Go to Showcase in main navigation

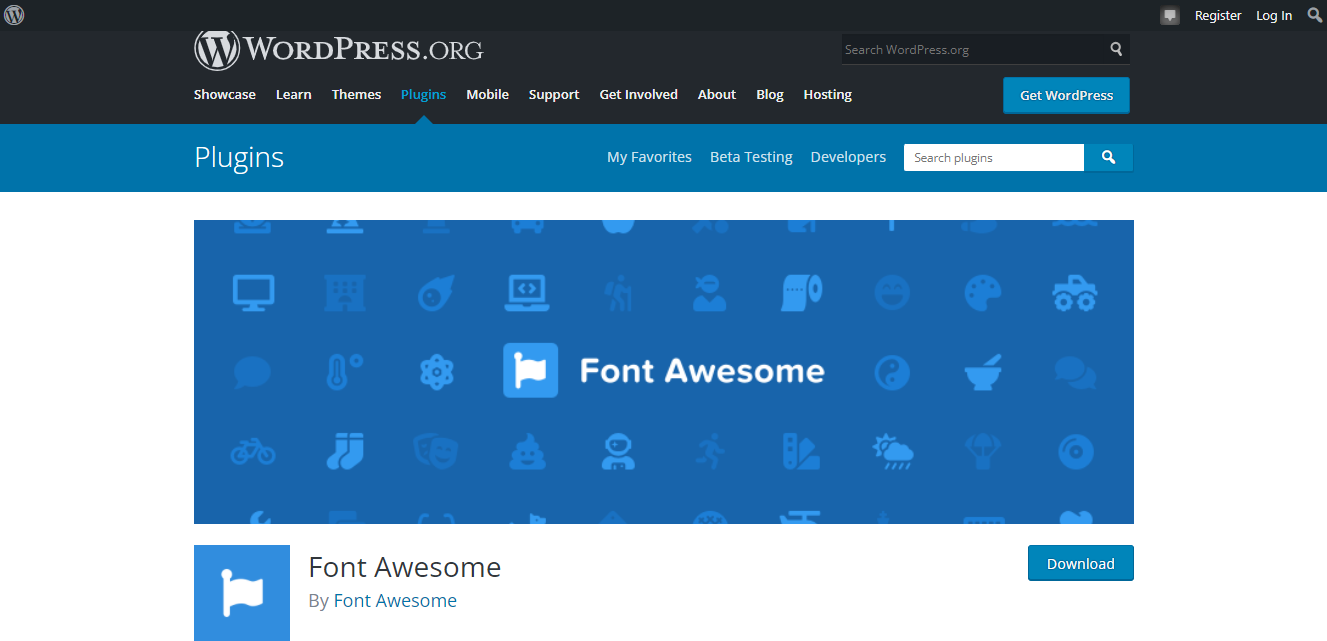click(x=225, y=94)
